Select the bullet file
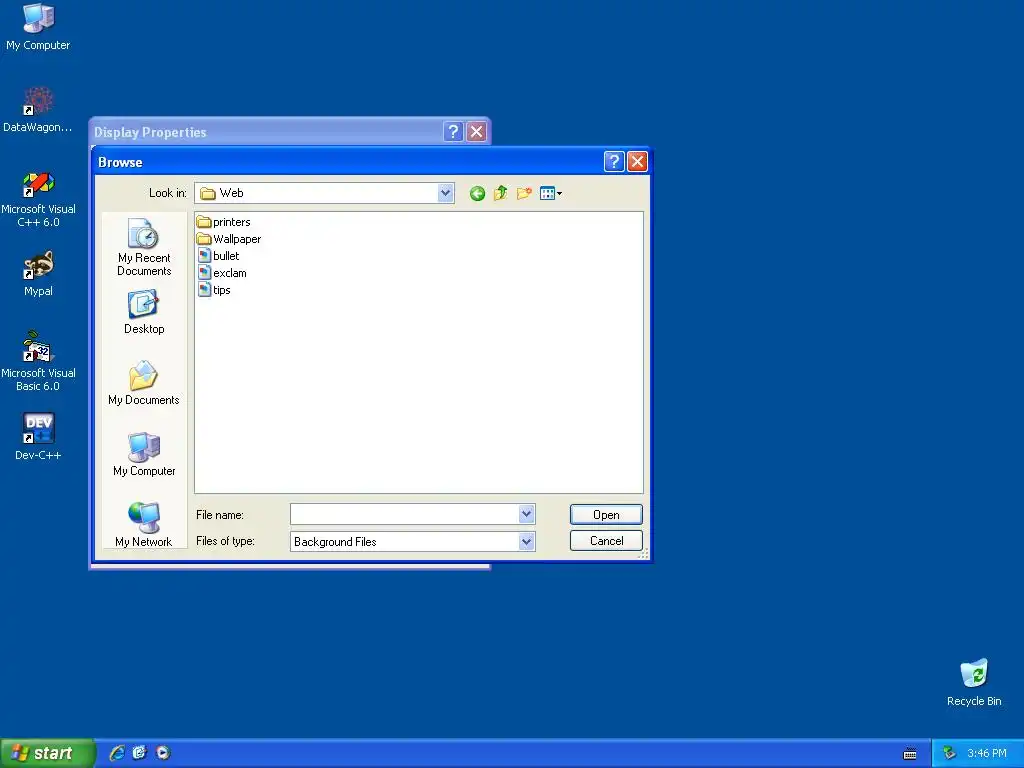 click(x=219, y=256)
